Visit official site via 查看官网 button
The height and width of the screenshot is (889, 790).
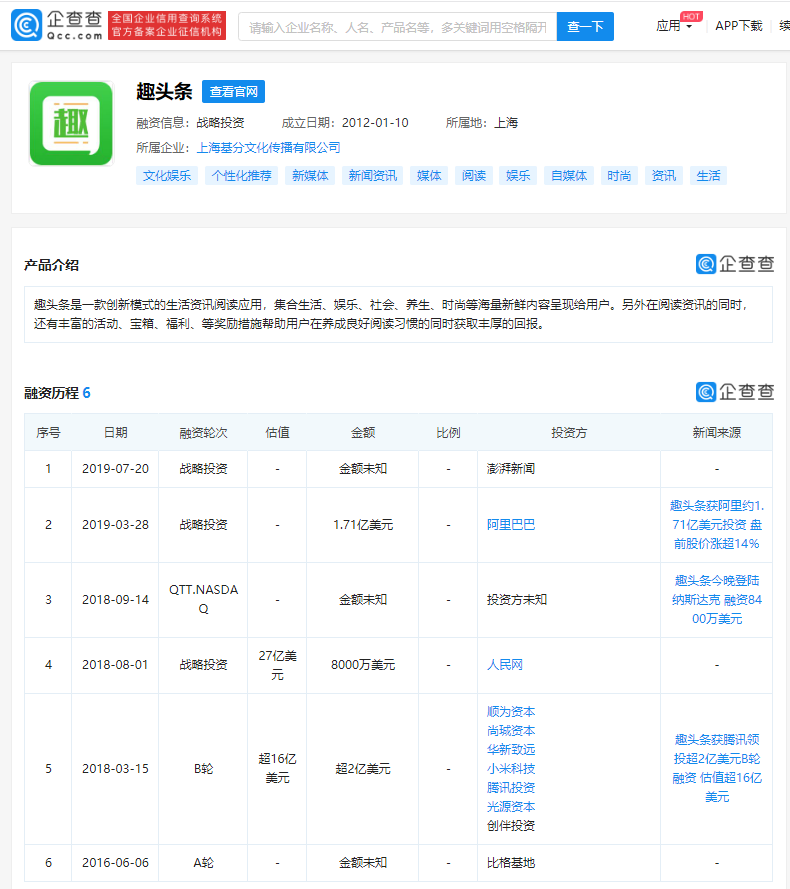point(233,92)
